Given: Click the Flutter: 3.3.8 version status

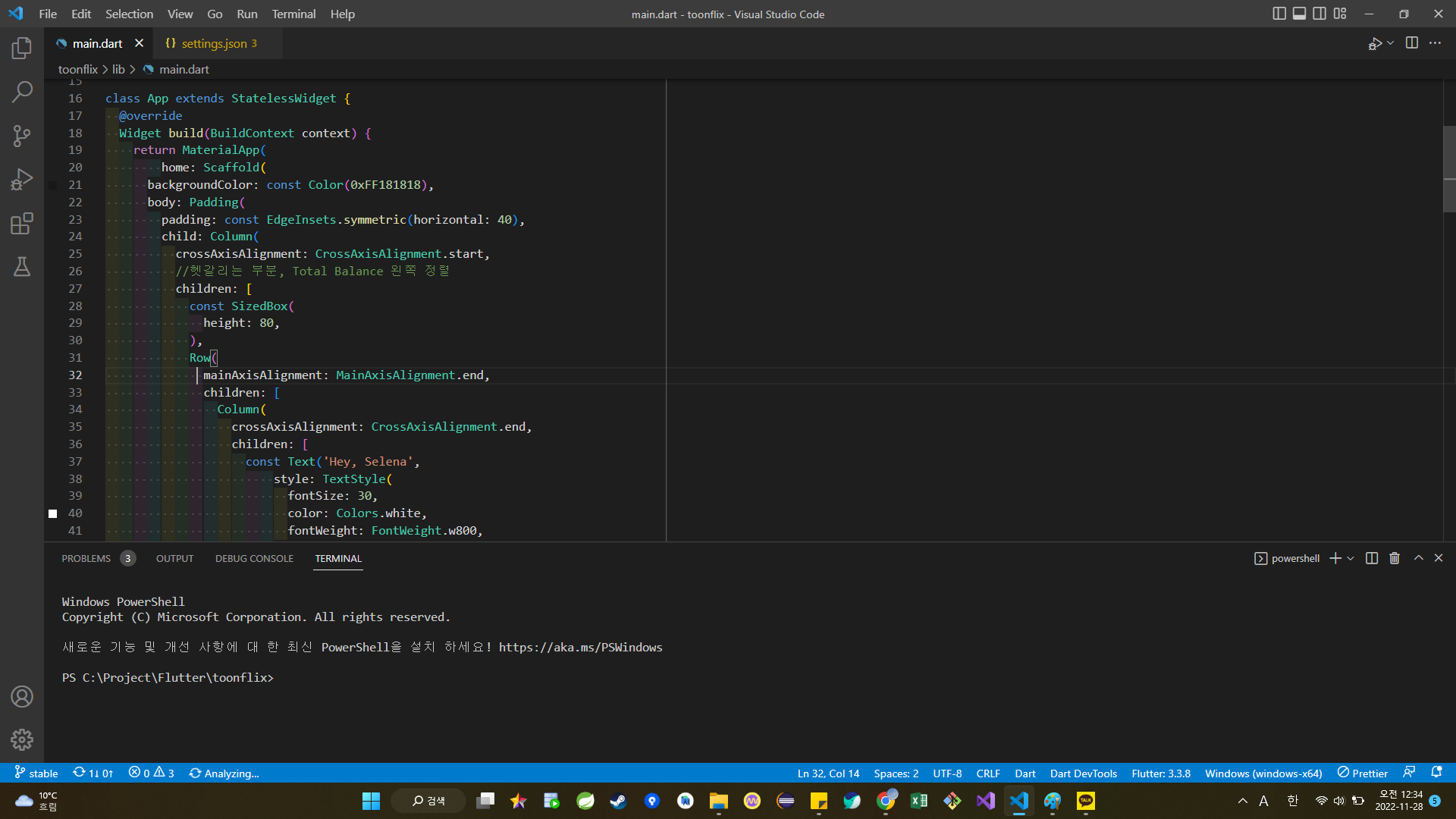Looking at the screenshot, I should (1161, 773).
